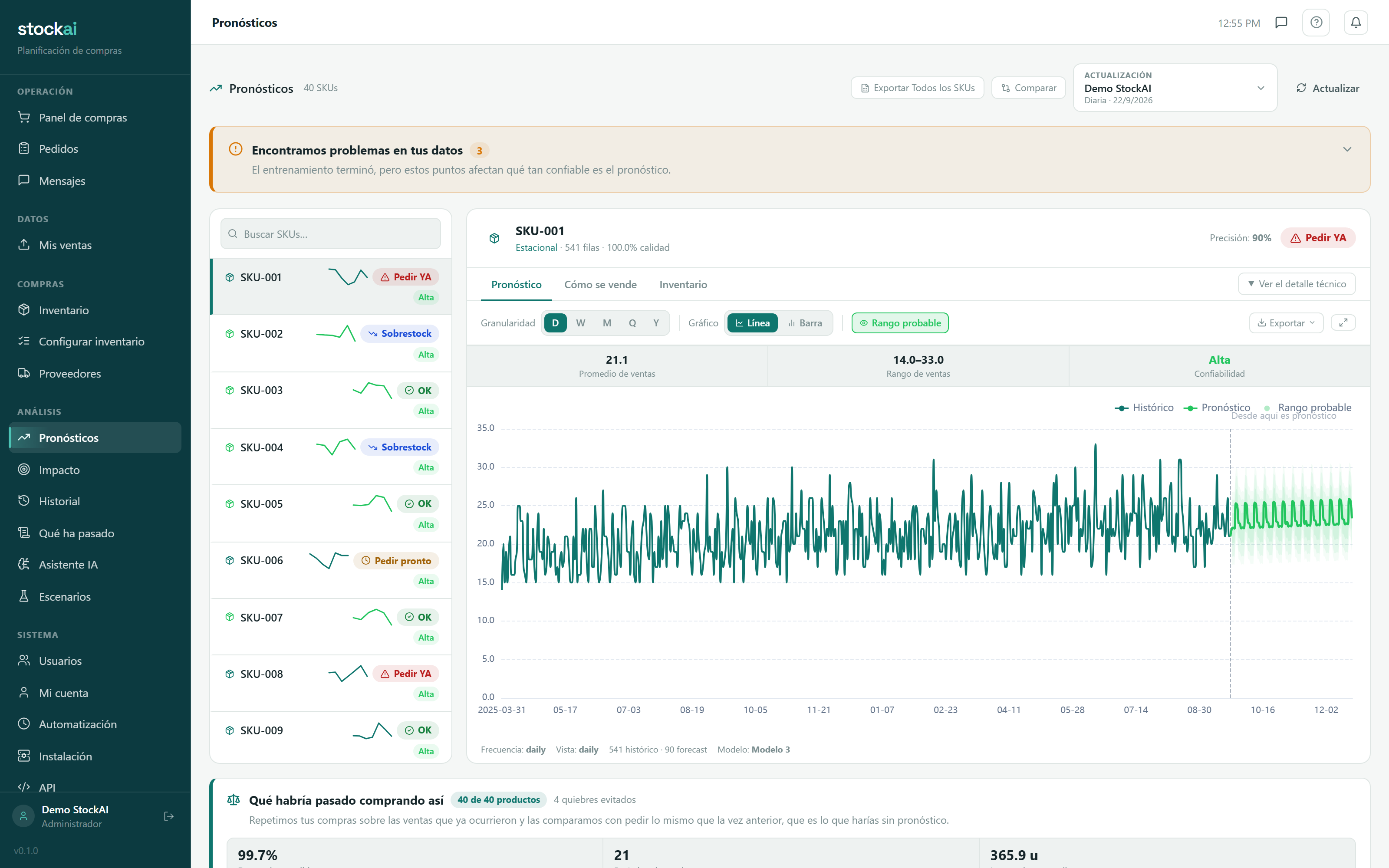
Task: Open the Exportar dropdown above chart
Action: click(x=1286, y=323)
